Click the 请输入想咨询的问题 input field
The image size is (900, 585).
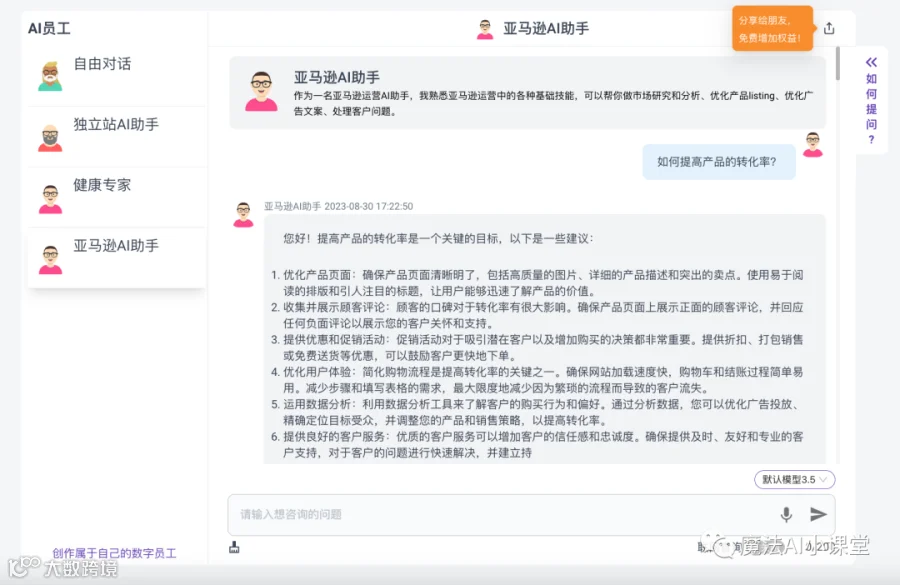[532, 514]
